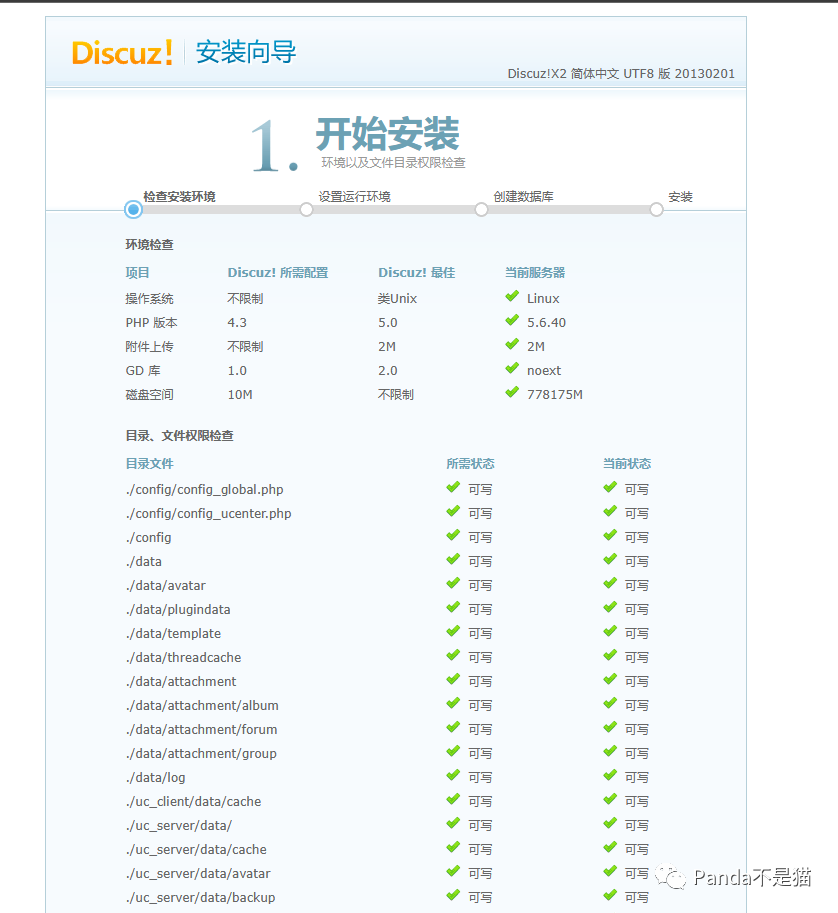838x913 pixels.
Task: Click current-status check for ./uc_client/data/cache
Action: [610, 800]
